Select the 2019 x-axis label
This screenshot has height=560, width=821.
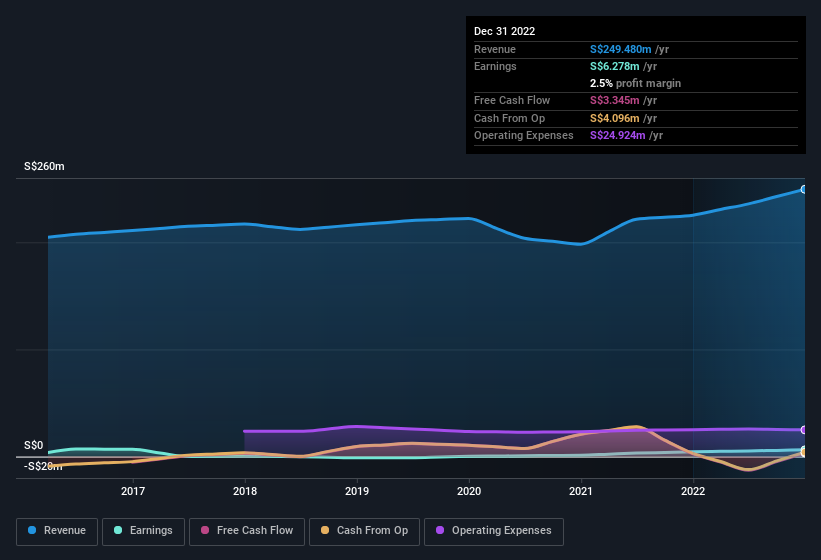pos(357,491)
